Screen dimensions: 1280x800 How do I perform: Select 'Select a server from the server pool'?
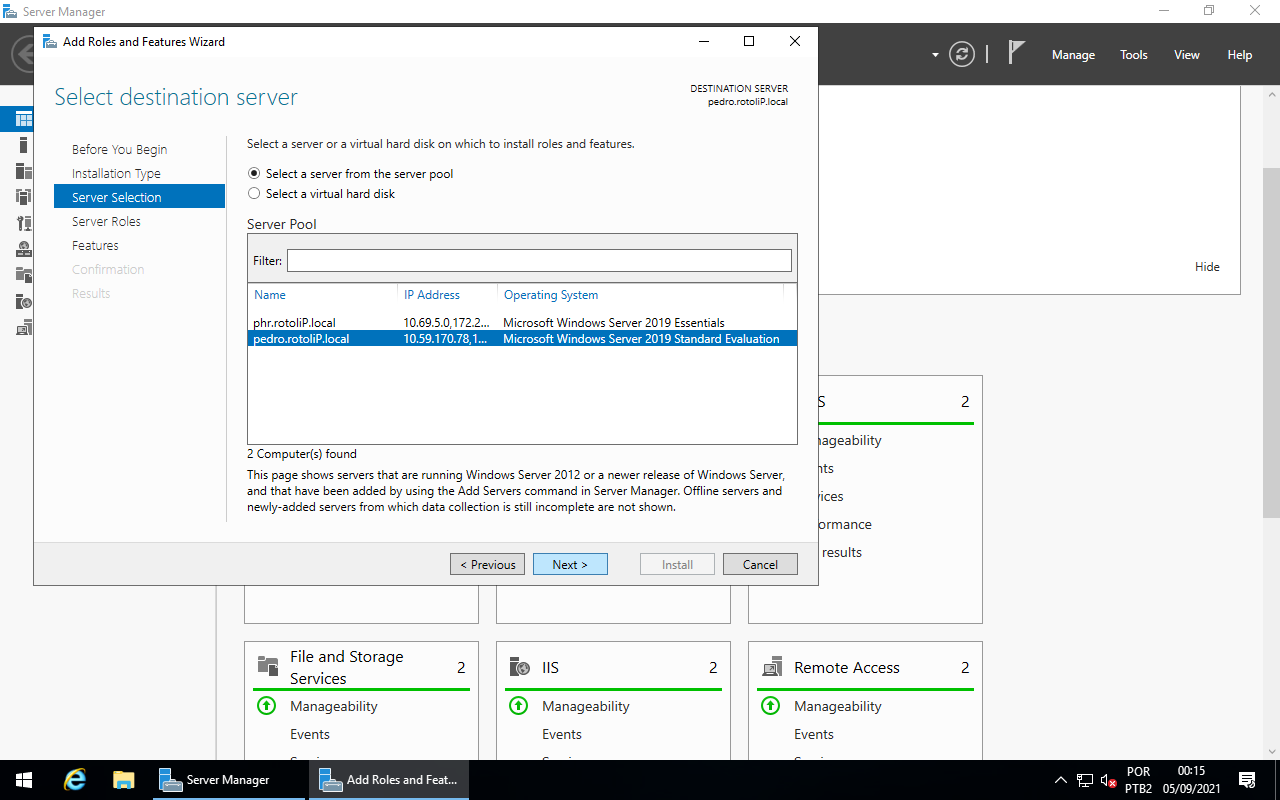pyautogui.click(x=254, y=174)
